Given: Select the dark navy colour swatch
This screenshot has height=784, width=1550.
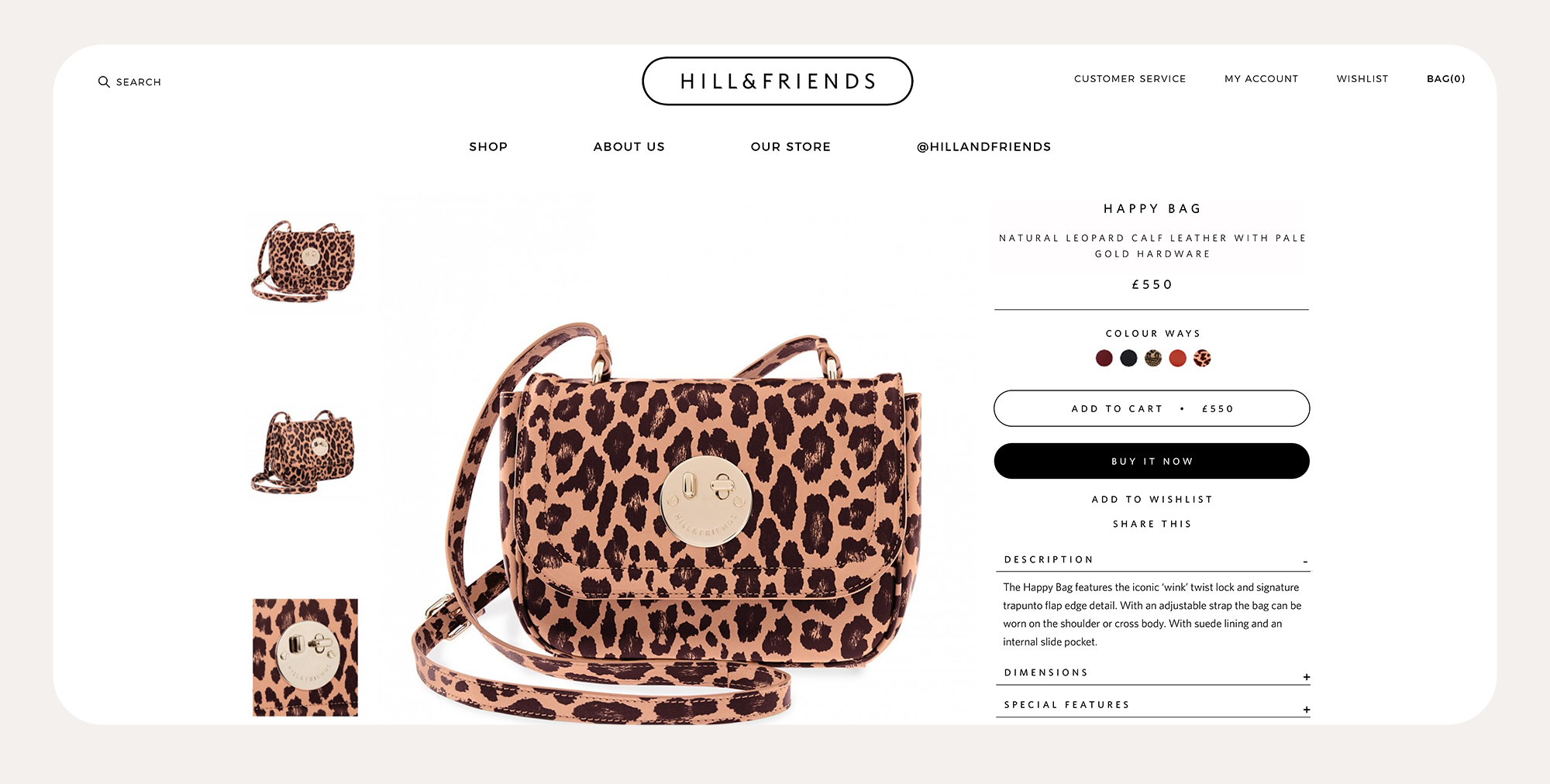Looking at the screenshot, I should coord(1128,358).
